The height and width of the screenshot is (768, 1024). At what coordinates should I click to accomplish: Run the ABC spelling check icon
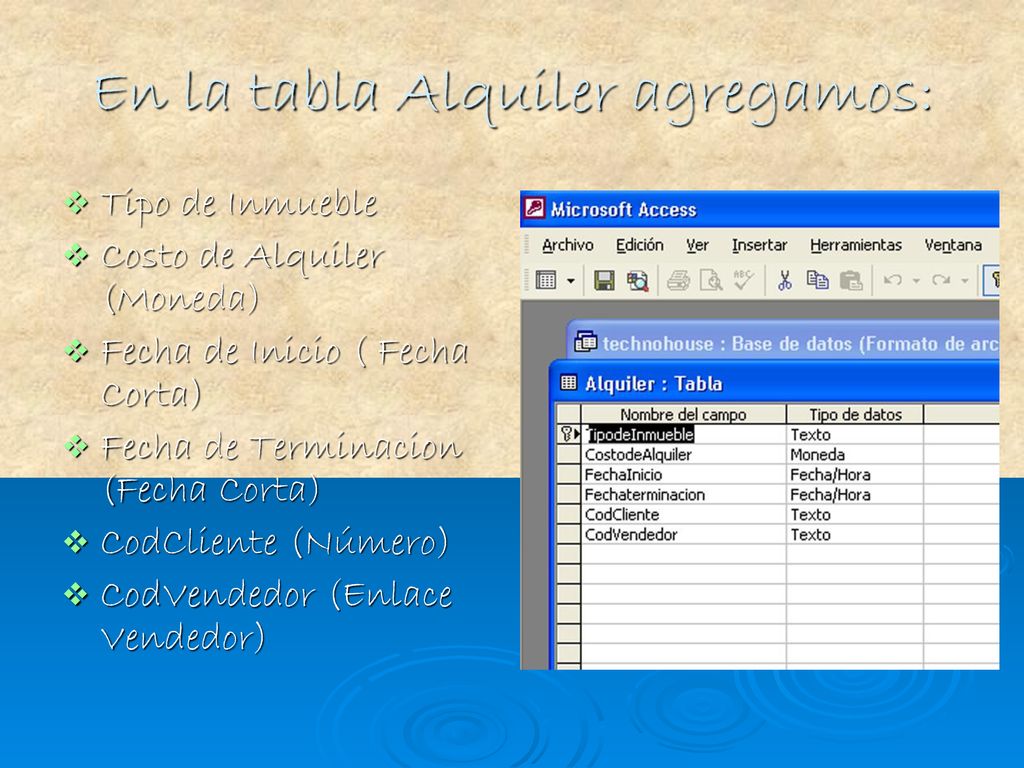743,280
